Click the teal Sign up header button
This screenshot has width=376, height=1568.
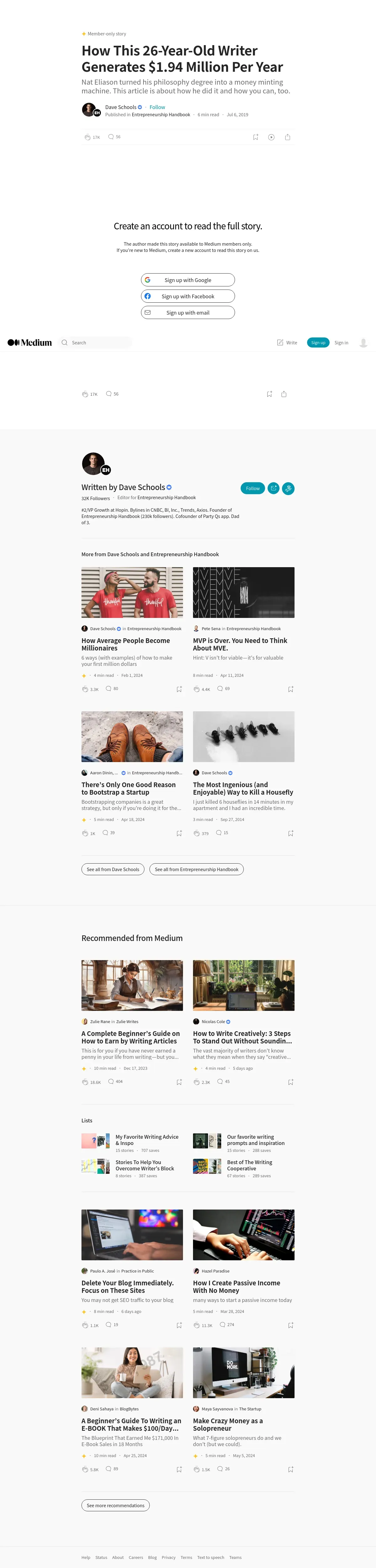[x=318, y=343]
